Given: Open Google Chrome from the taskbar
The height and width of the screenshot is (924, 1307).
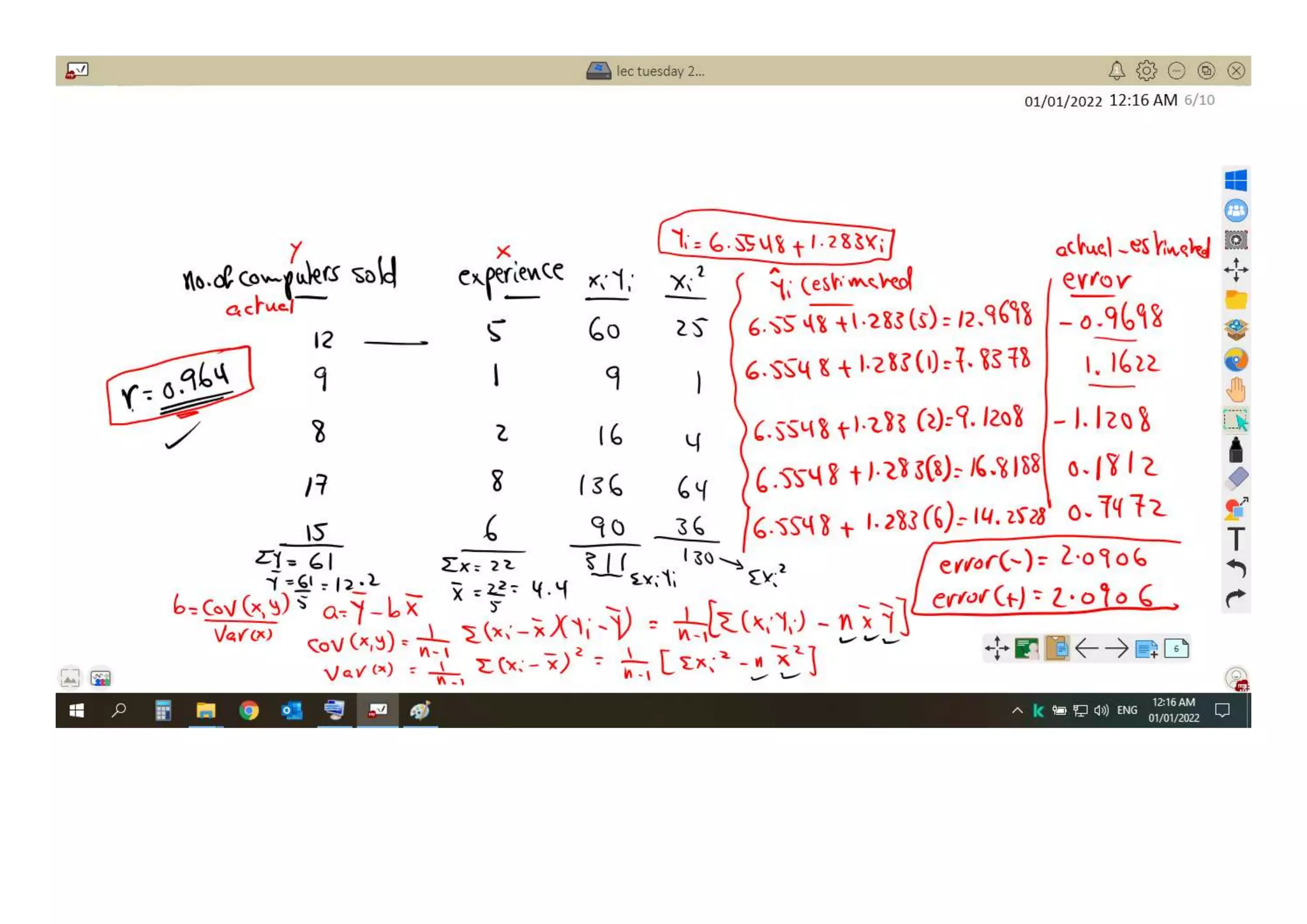Looking at the screenshot, I should tap(248, 710).
